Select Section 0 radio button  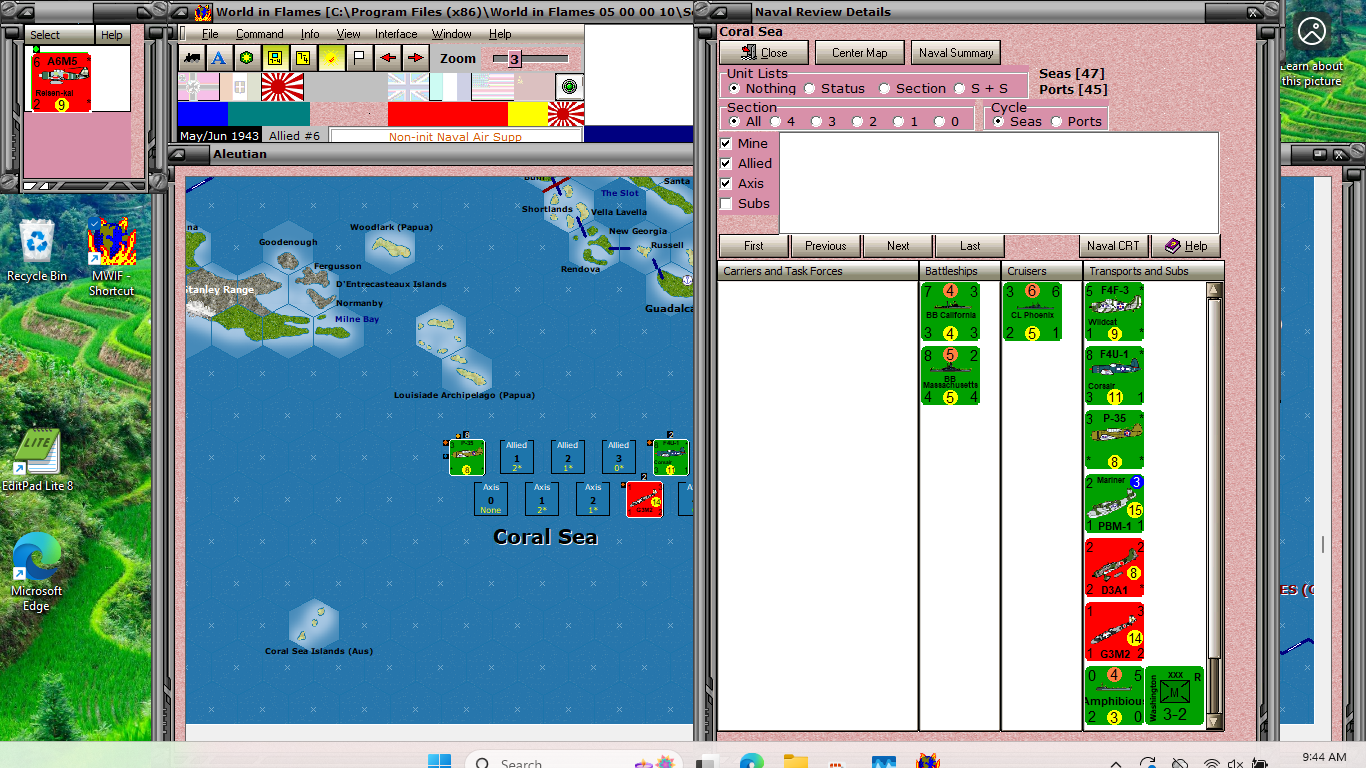pos(939,121)
